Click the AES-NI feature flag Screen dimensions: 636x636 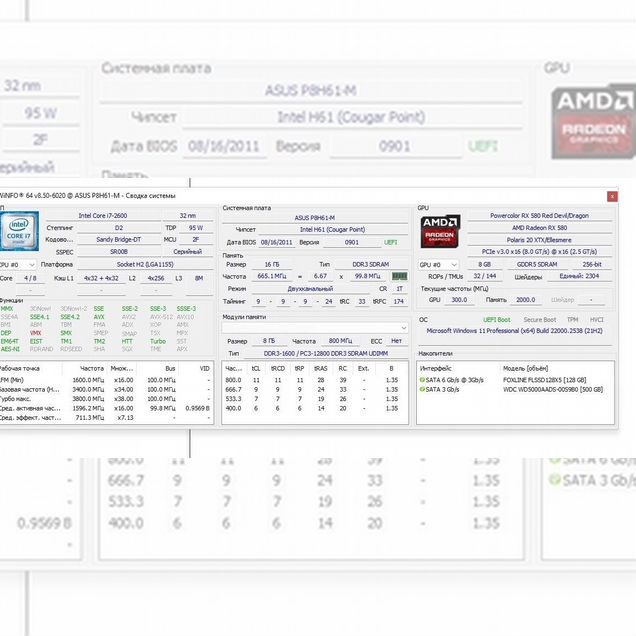10,349
